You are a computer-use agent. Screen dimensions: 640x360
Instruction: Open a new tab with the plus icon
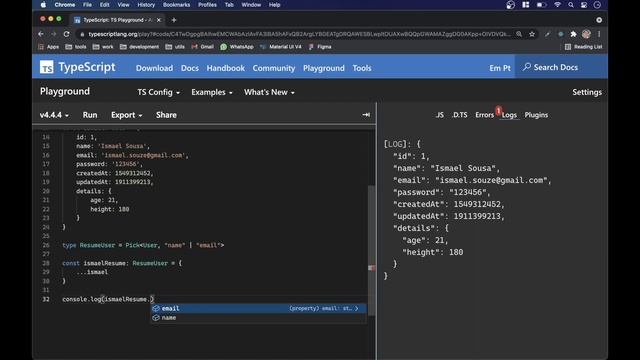174,20
